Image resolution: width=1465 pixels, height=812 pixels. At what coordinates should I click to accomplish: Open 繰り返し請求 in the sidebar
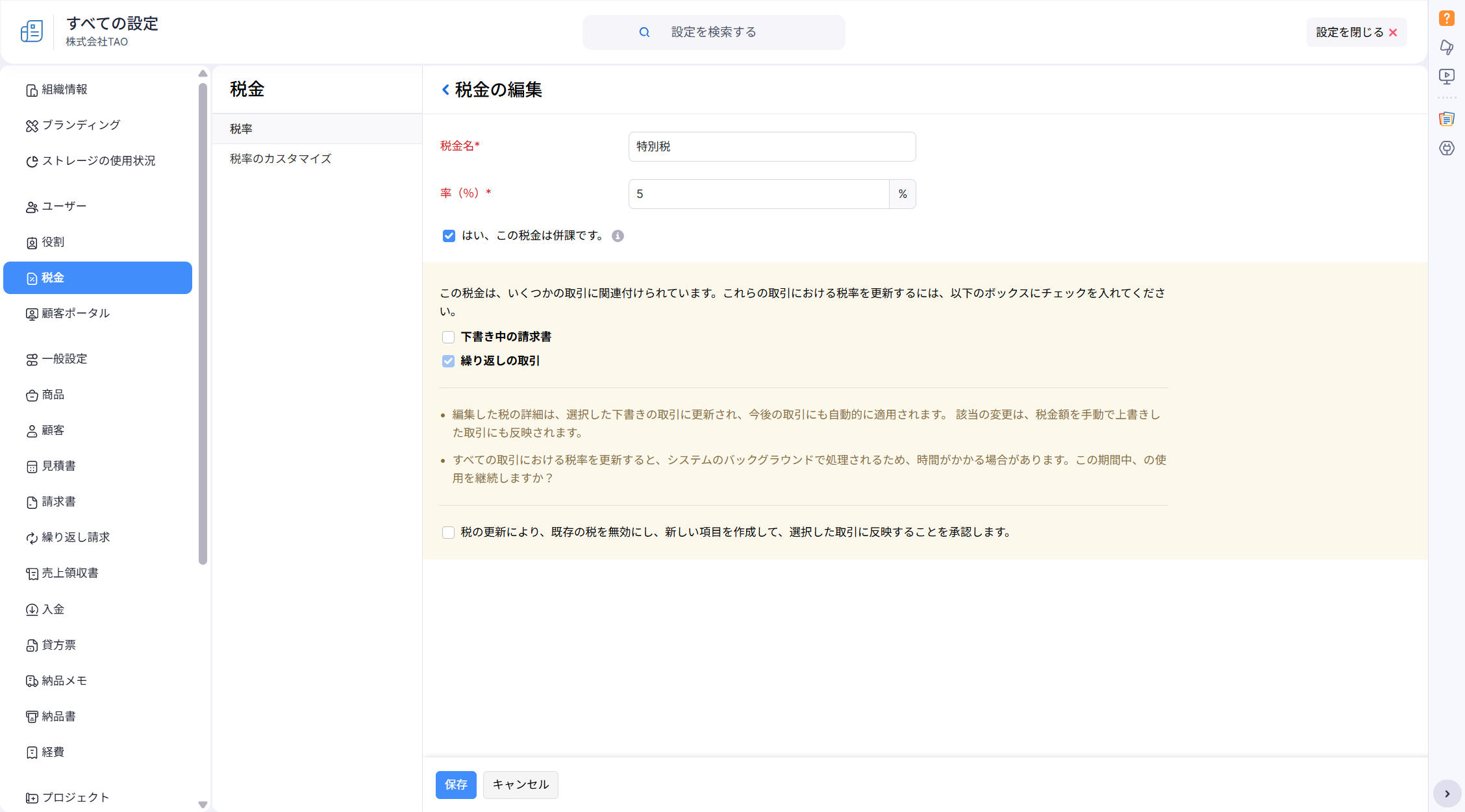click(75, 537)
